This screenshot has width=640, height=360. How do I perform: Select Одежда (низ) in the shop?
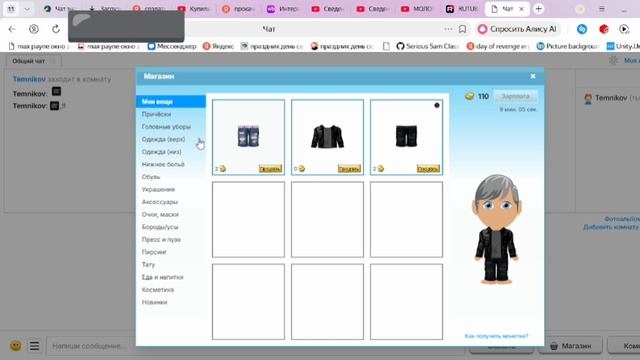161,152
